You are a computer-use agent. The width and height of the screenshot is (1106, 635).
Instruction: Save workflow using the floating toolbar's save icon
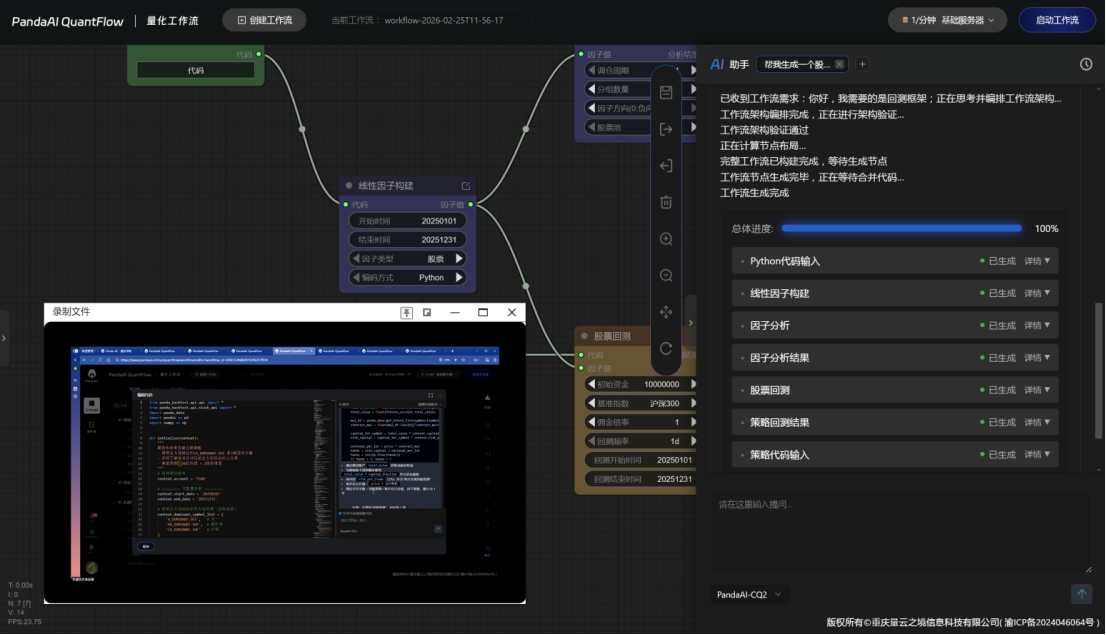666,92
